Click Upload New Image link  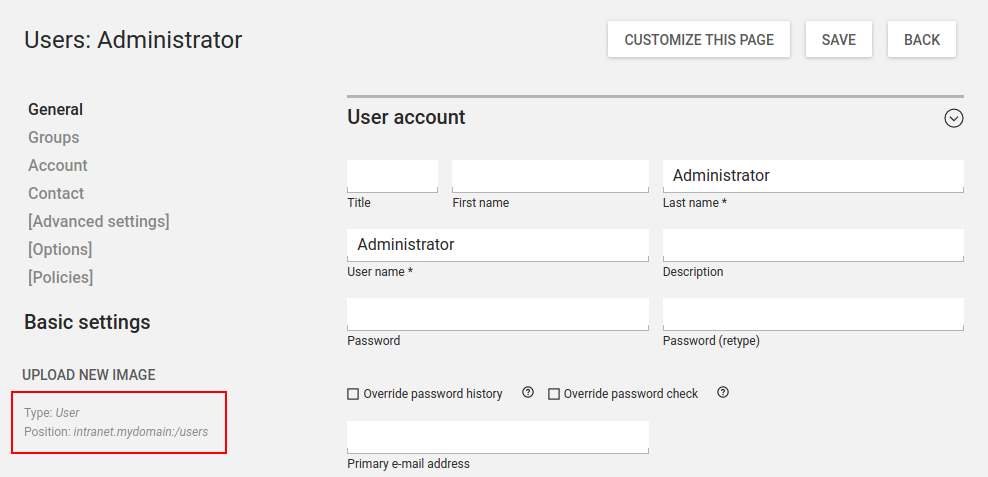(89, 375)
